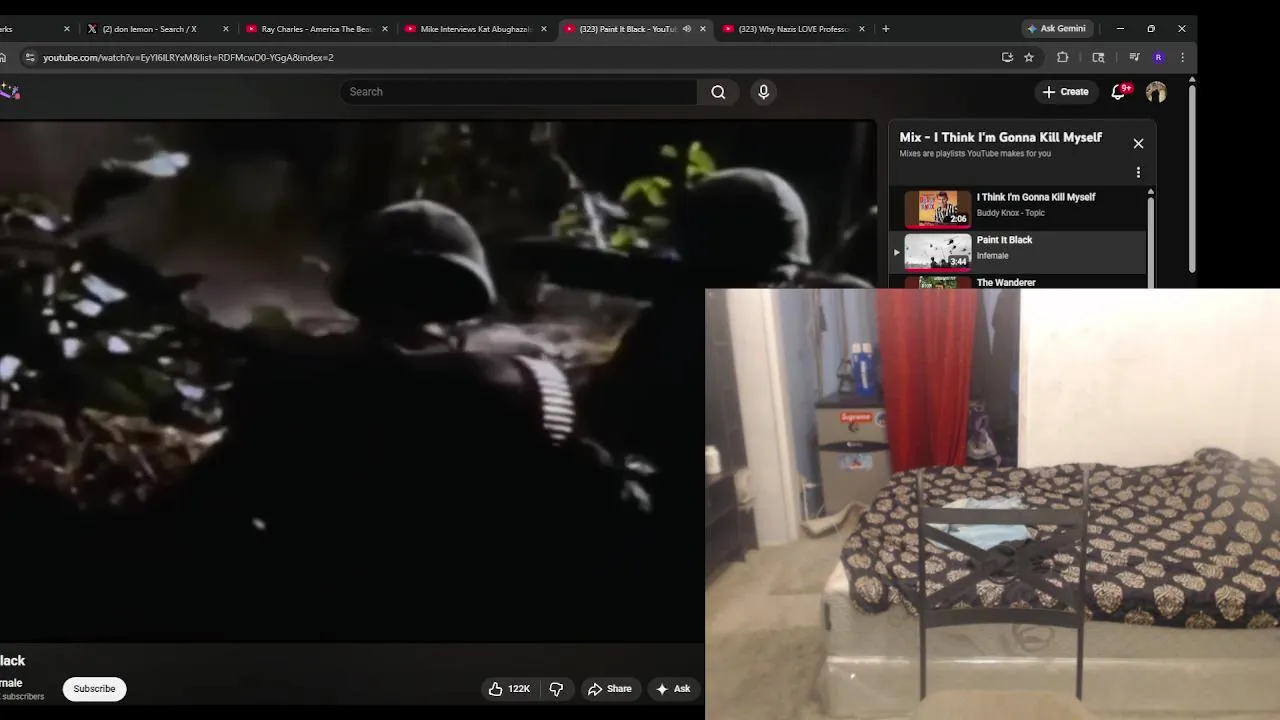Open a new browser tab
The height and width of the screenshot is (720, 1280).
[x=886, y=29]
